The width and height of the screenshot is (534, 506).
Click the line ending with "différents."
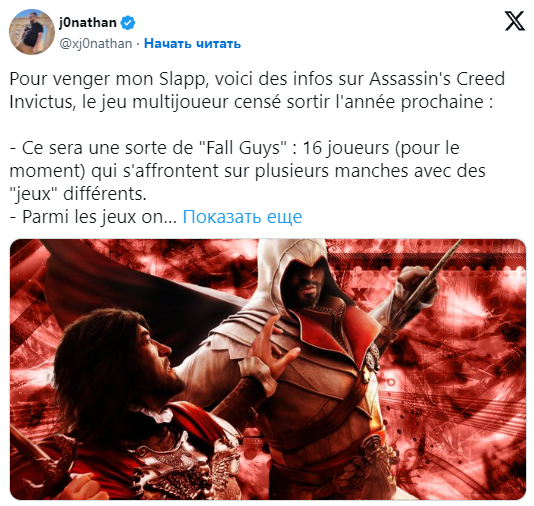click(78, 194)
